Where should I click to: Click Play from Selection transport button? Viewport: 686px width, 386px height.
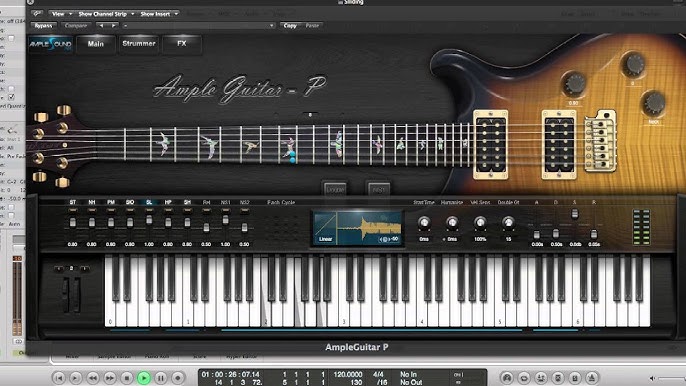tap(76, 378)
